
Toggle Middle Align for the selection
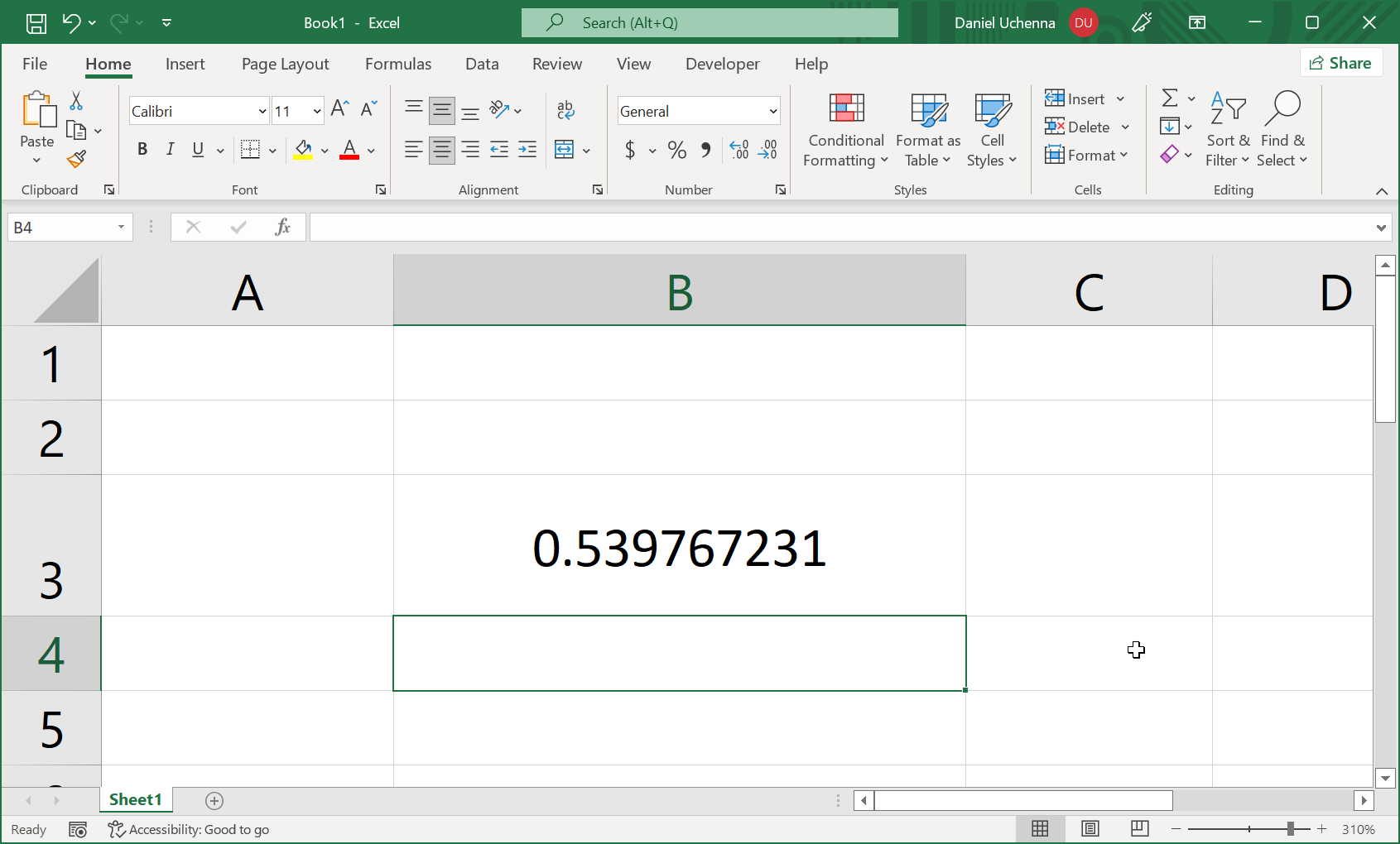point(441,110)
